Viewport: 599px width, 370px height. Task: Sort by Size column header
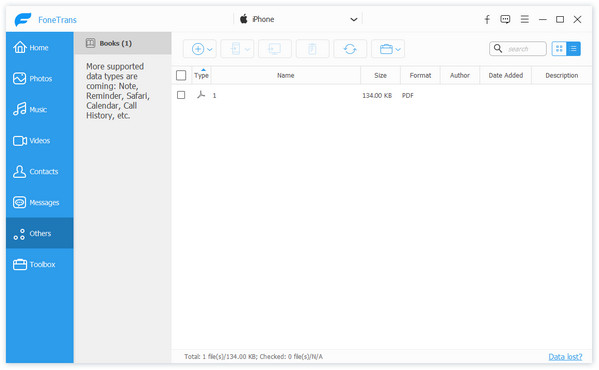tap(380, 75)
